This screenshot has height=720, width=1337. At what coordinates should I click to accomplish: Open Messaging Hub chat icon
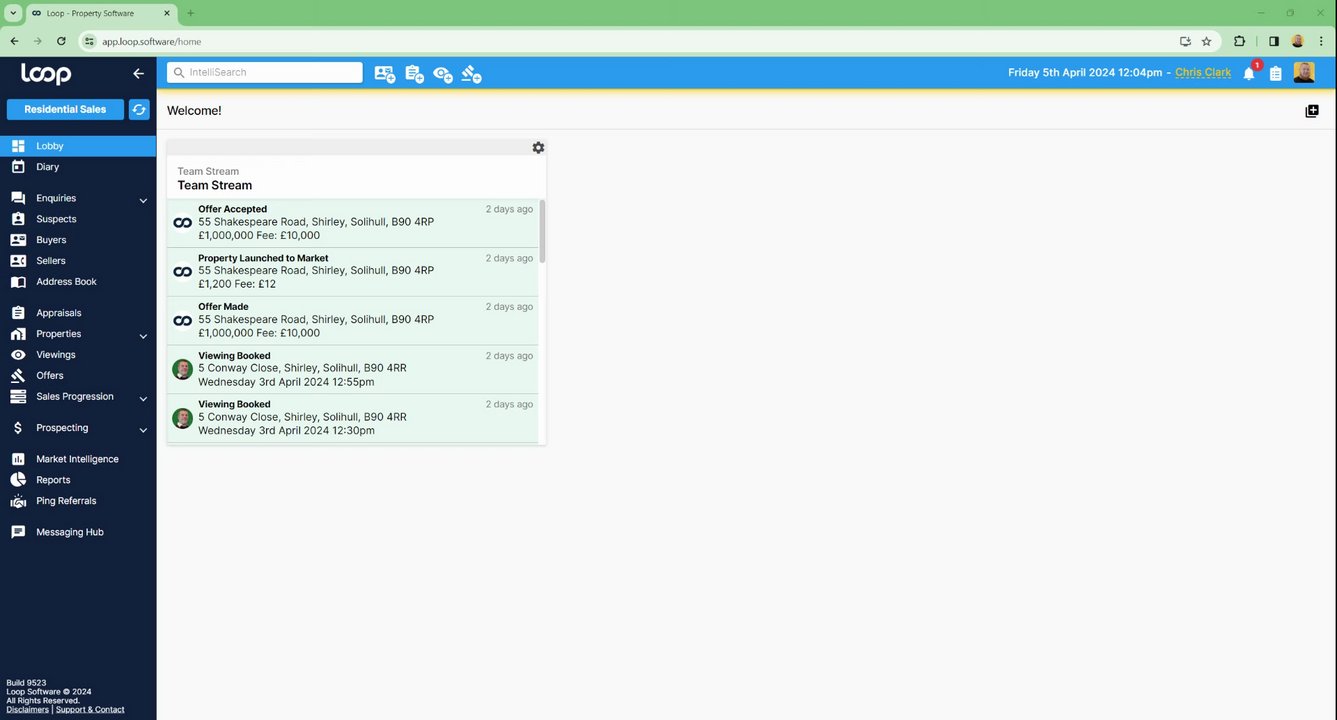[18, 532]
